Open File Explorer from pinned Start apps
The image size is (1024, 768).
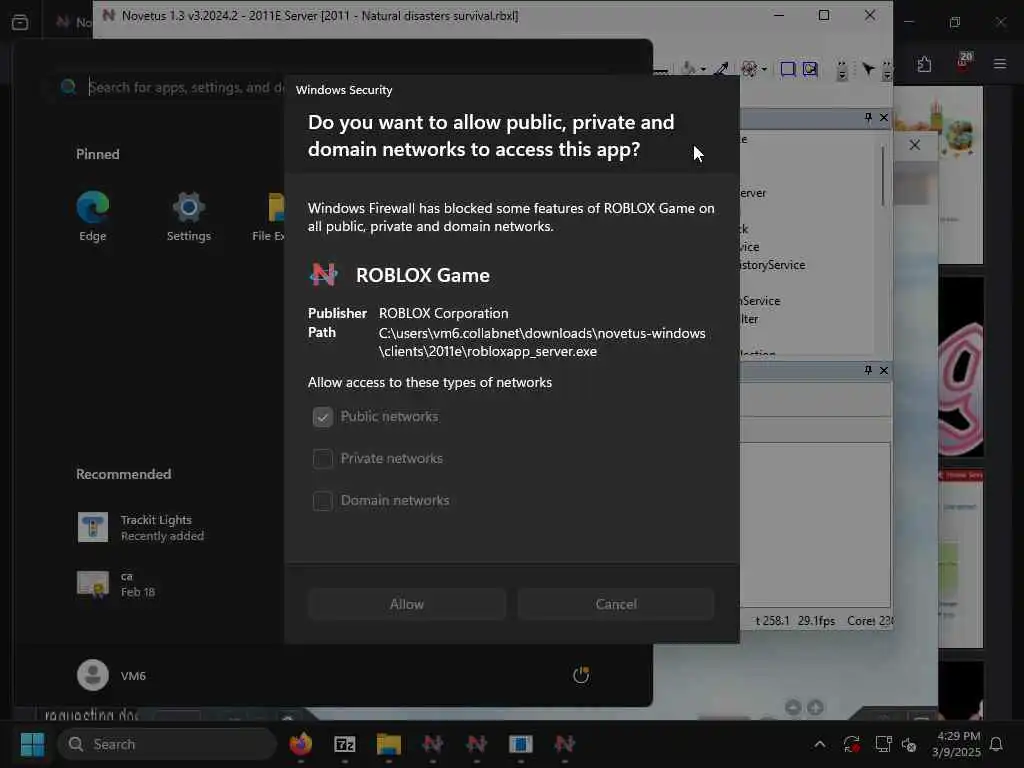coord(270,216)
